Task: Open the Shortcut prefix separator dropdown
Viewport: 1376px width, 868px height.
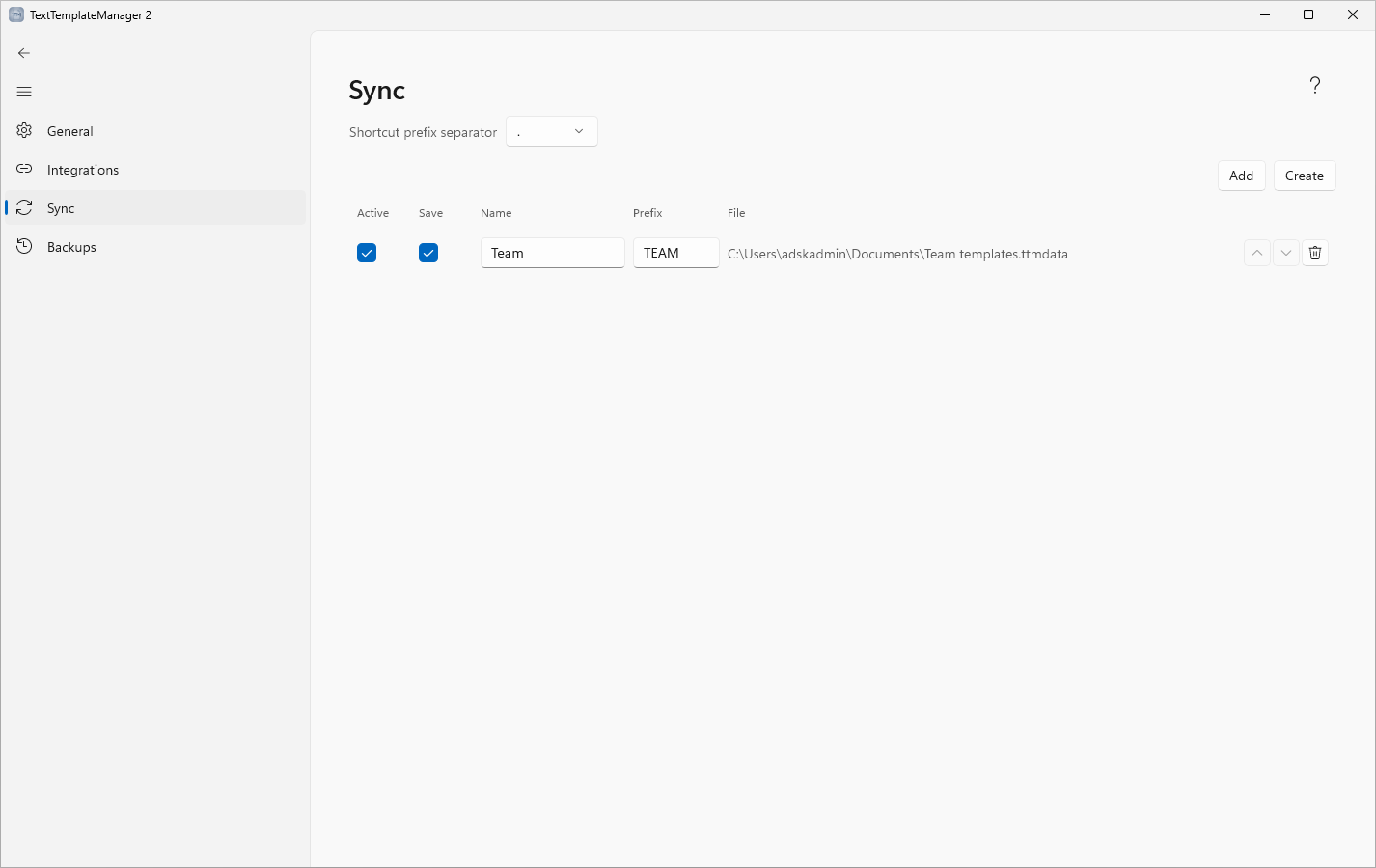Action: [552, 131]
